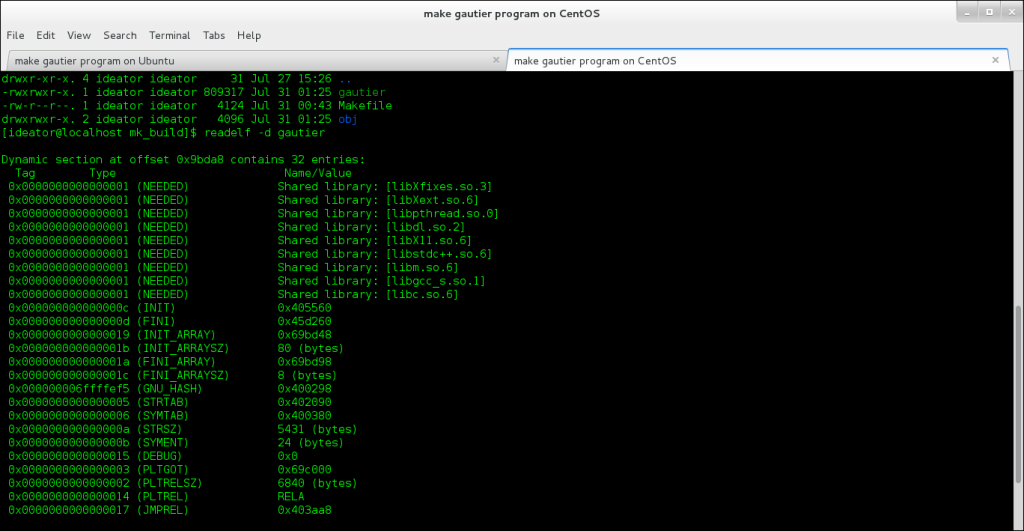This screenshot has width=1024, height=531.
Task: Click the 6840 (bytes) value
Action: [x=317, y=483]
